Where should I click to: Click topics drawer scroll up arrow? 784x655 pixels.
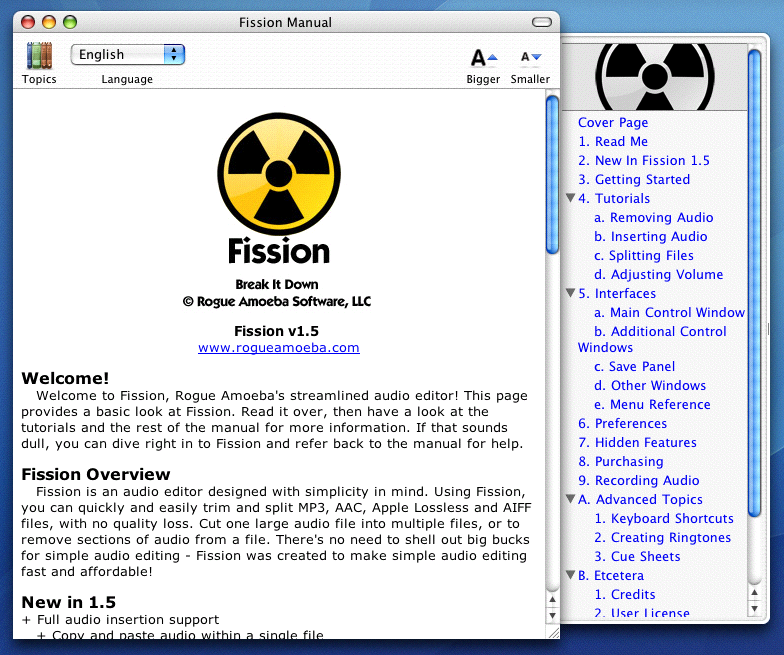tap(754, 592)
